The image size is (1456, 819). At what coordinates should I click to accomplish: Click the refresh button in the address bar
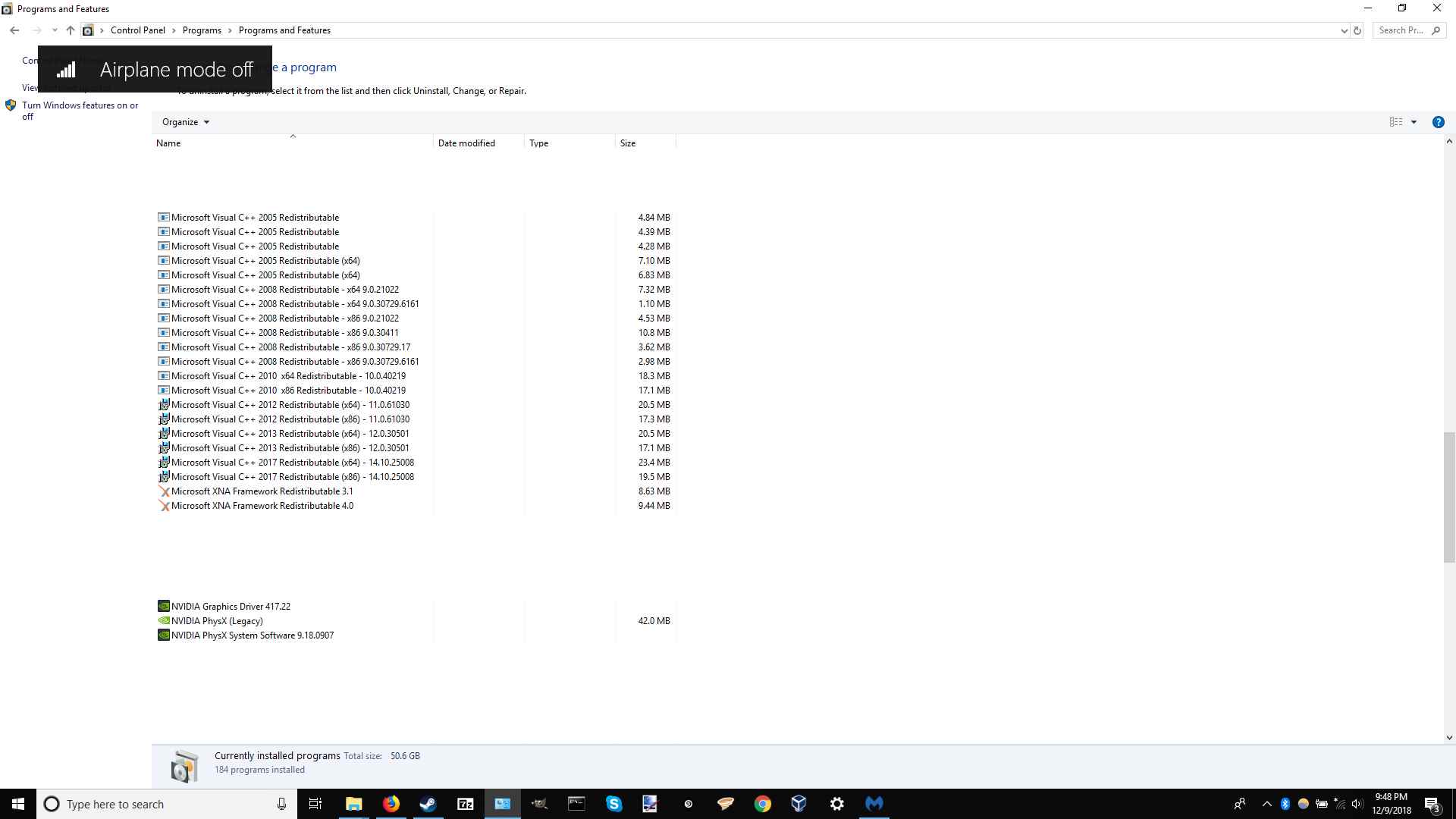tap(1357, 30)
